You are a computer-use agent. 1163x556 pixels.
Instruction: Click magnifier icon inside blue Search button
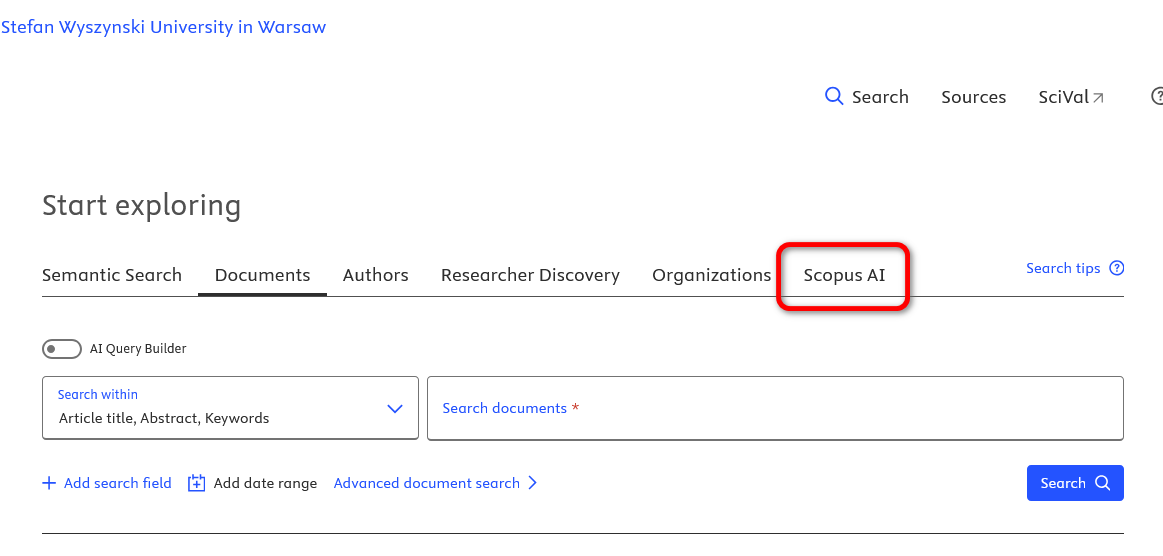point(1103,483)
